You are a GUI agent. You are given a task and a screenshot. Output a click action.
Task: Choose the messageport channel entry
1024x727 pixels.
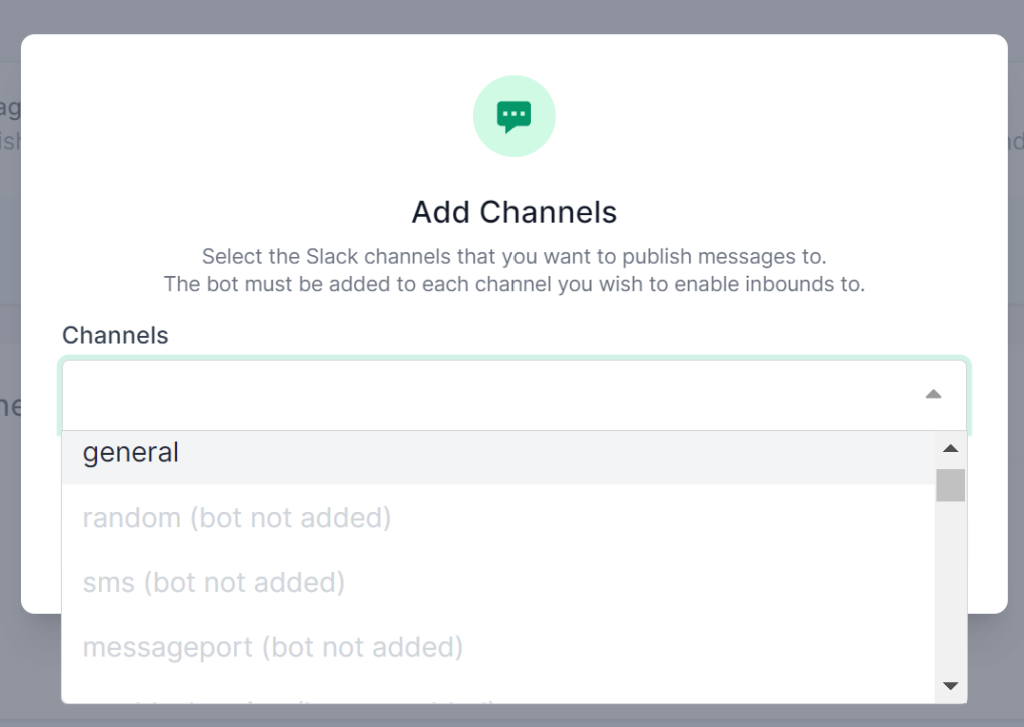[x=274, y=647]
